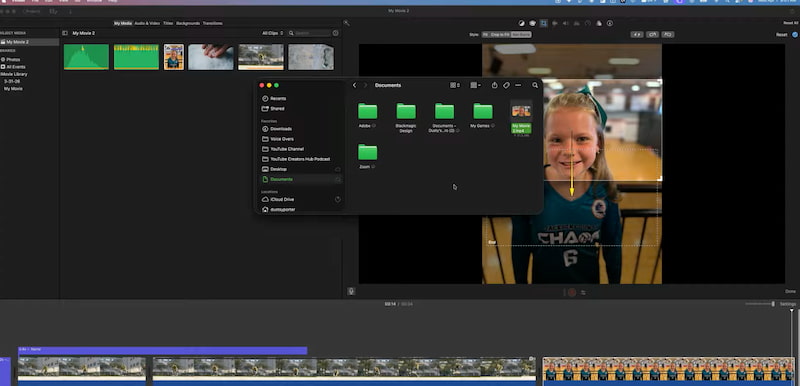The image size is (800, 386).
Task: Open the Titles tab
Action: pos(168,23)
